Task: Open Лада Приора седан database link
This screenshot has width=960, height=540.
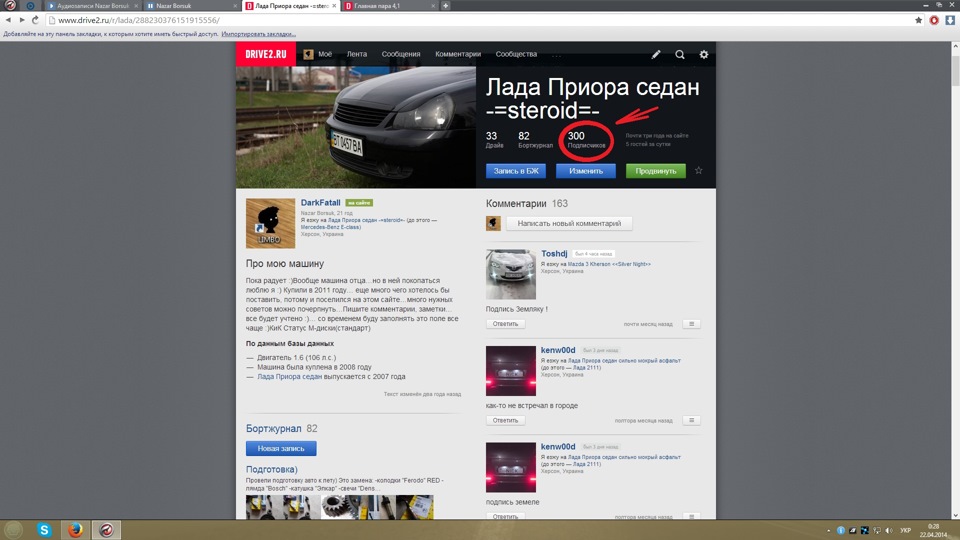Action: (x=290, y=377)
